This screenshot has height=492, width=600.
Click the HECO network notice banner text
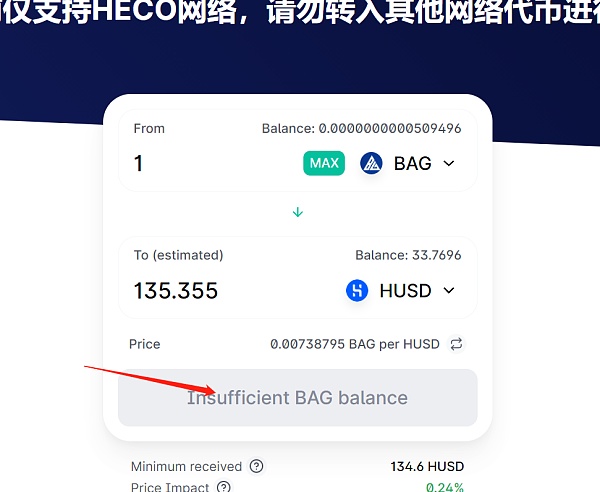click(300, 12)
